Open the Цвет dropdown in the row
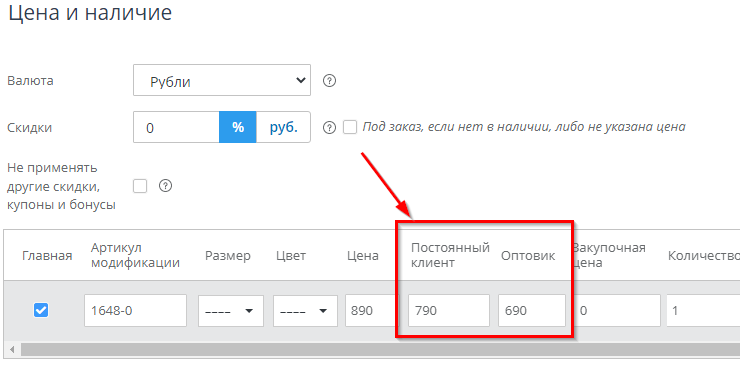This screenshot has height=373, width=740. (x=305, y=311)
